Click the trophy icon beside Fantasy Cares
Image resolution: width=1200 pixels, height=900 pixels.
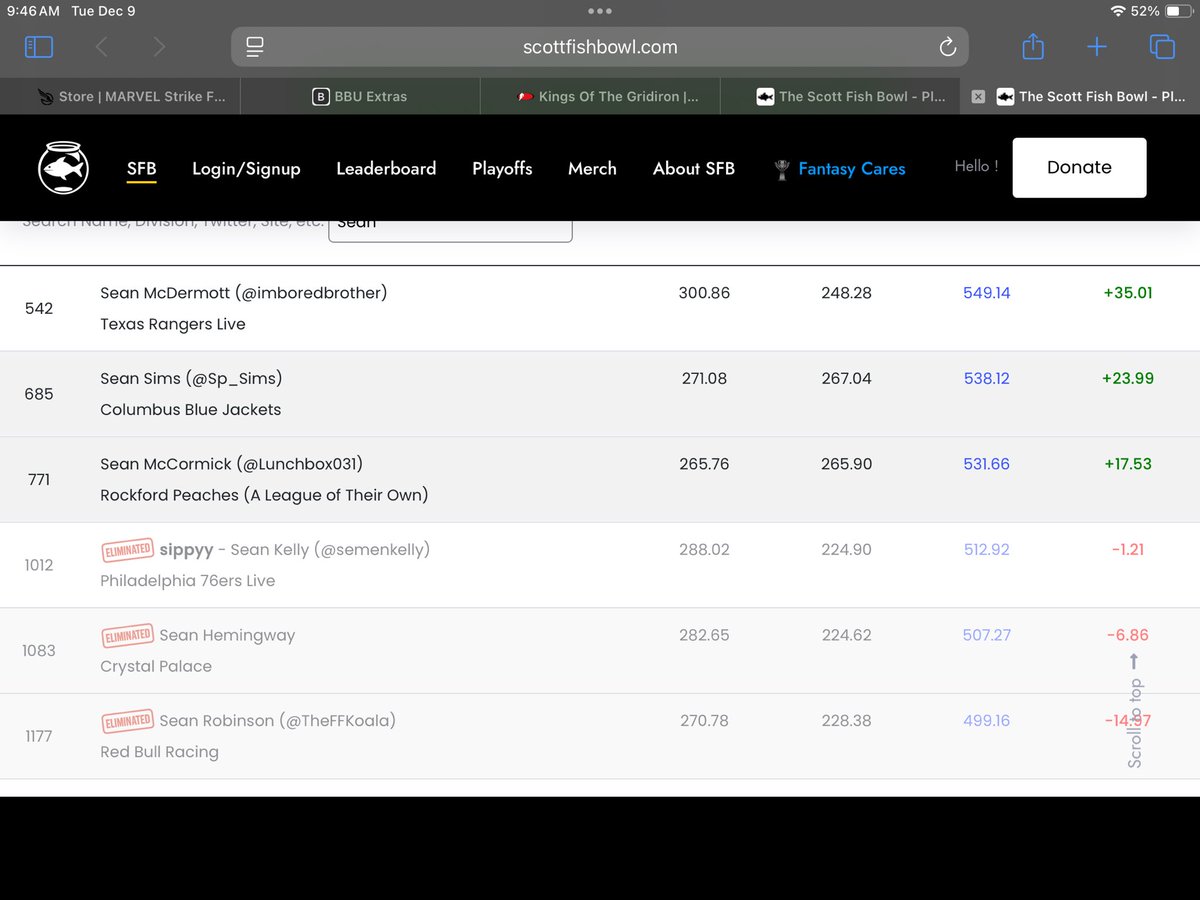pyautogui.click(x=782, y=170)
